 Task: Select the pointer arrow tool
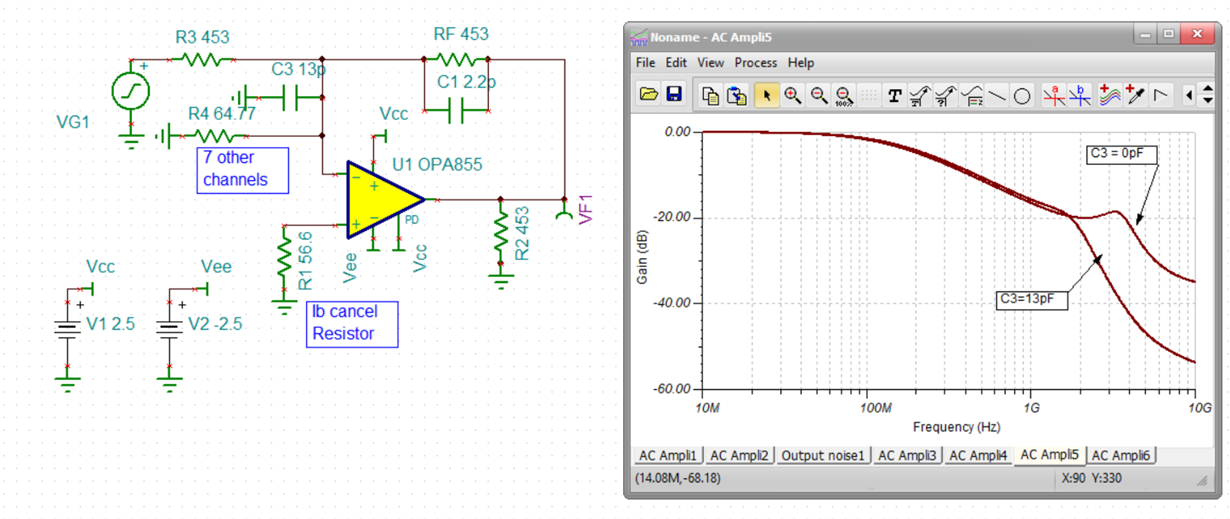[x=766, y=95]
